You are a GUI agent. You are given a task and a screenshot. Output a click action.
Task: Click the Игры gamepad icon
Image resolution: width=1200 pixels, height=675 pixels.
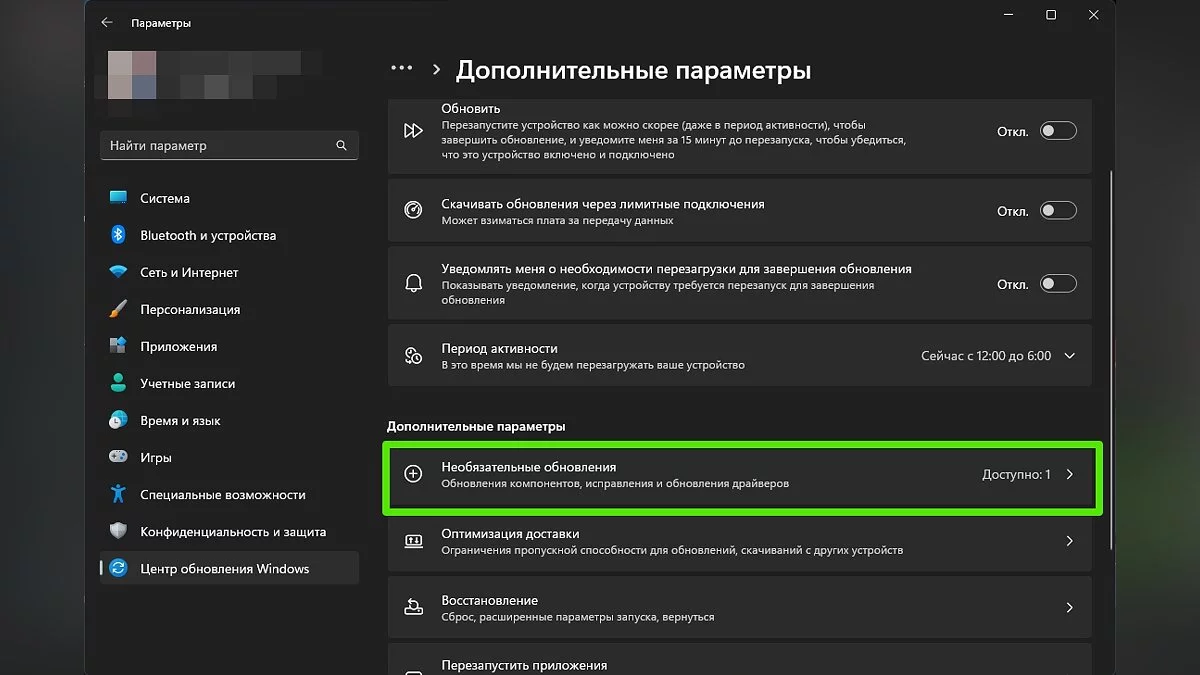click(118, 457)
